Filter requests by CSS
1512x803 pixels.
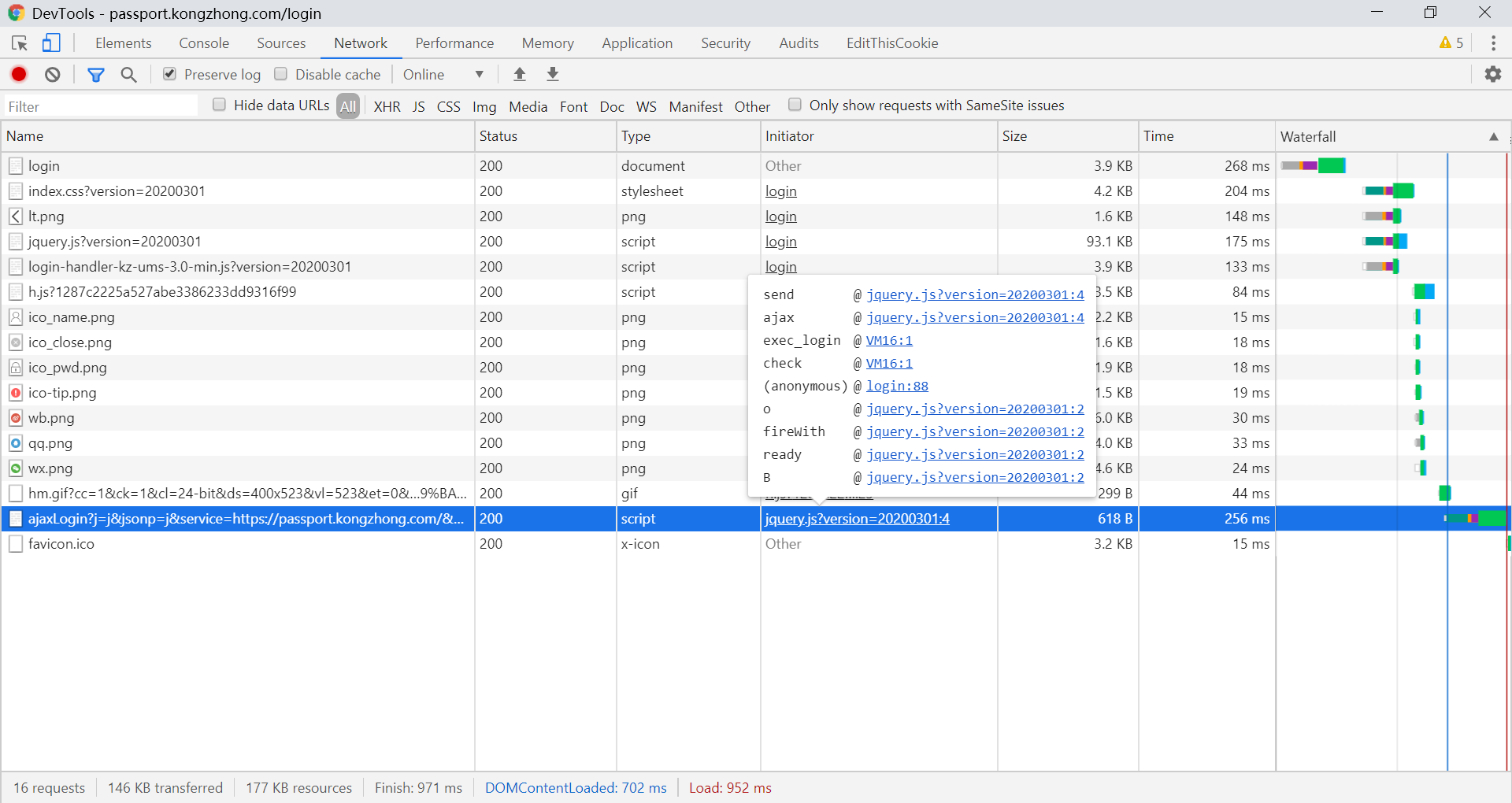click(449, 106)
